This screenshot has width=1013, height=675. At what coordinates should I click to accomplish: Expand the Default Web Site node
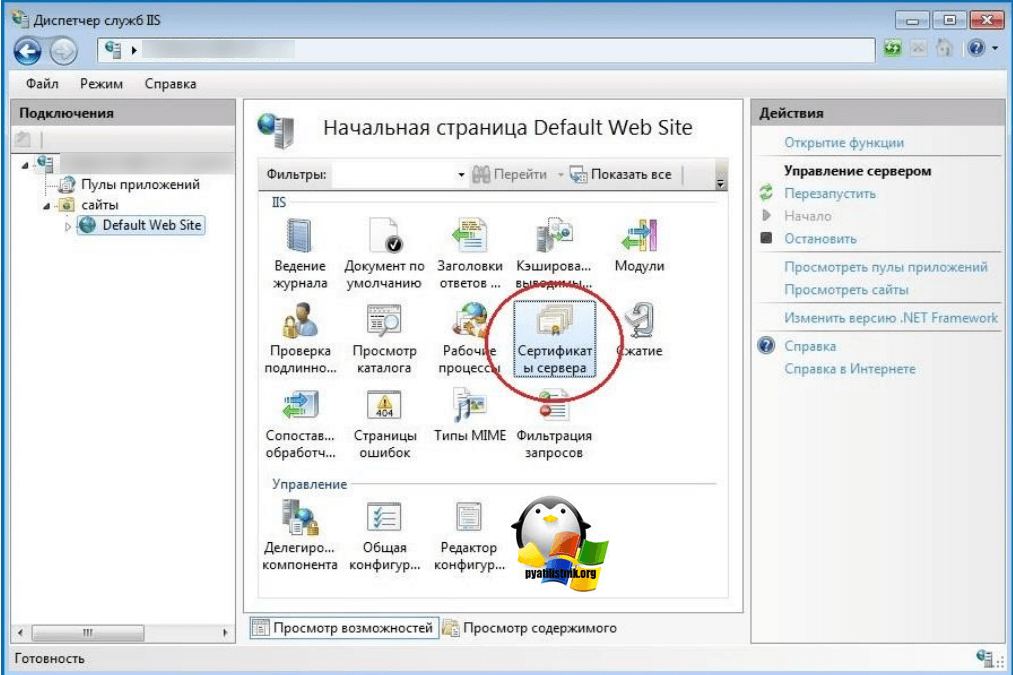click(x=68, y=226)
